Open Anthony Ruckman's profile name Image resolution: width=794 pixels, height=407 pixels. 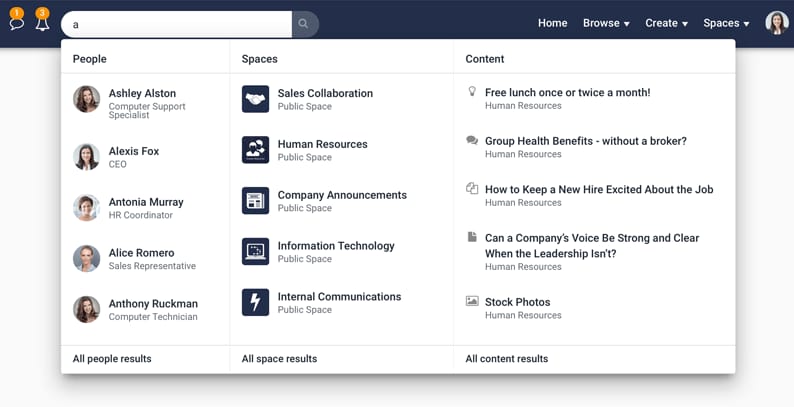click(x=153, y=304)
